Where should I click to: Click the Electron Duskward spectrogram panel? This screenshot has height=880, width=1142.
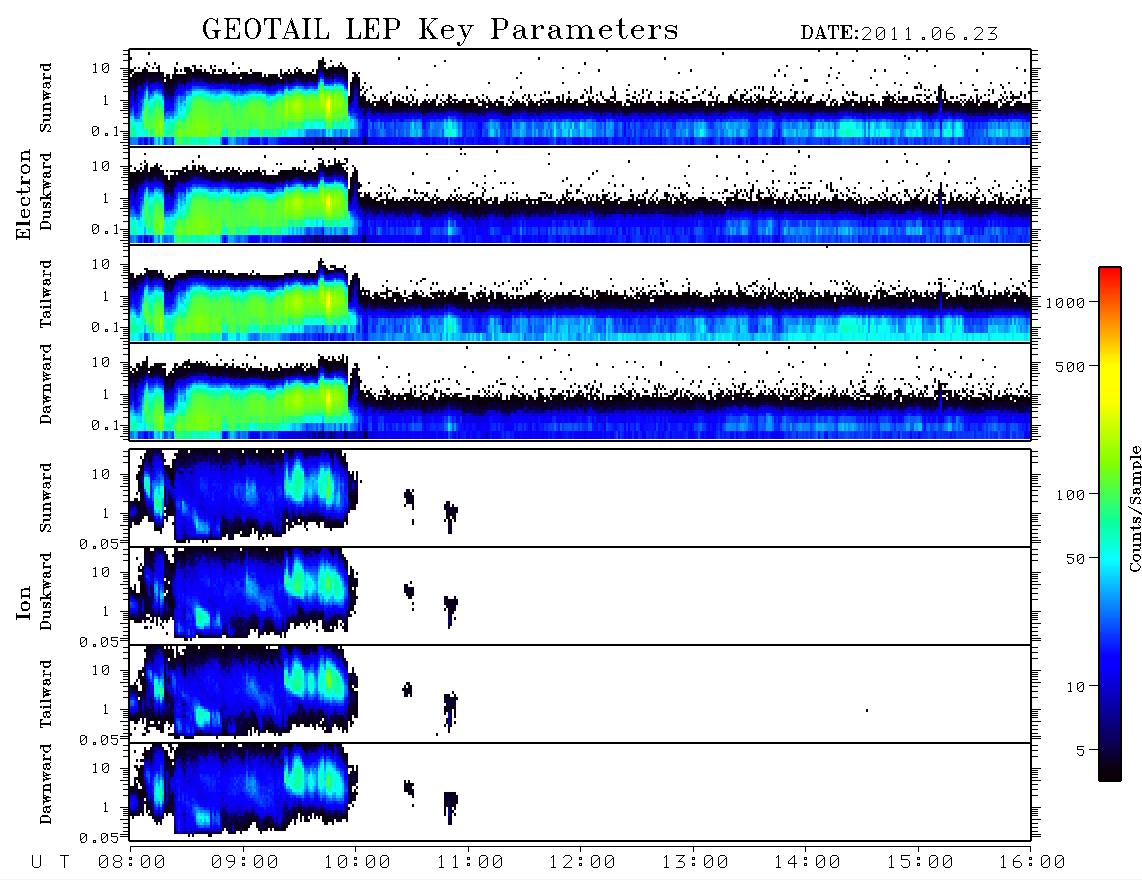(580, 195)
